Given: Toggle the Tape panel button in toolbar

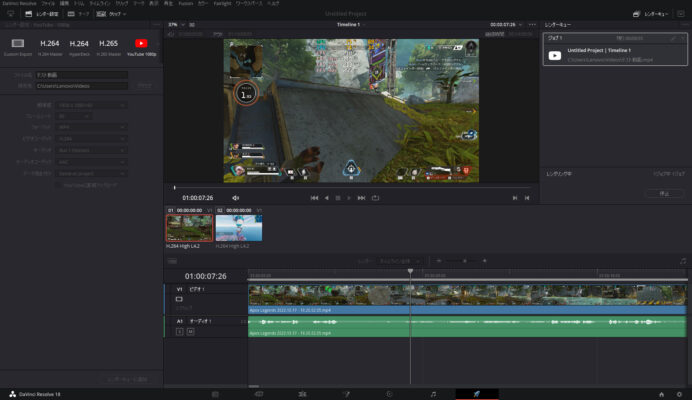Looking at the screenshot, I should pos(78,14).
